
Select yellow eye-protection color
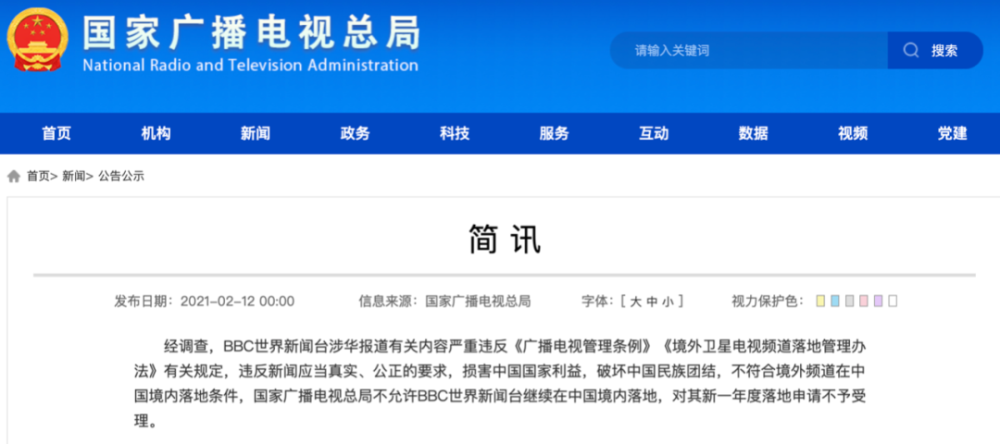tap(820, 301)
